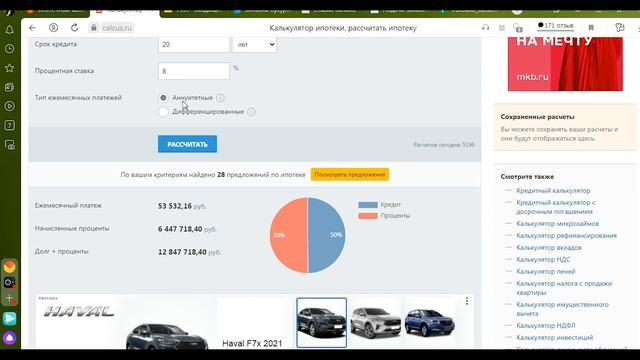Screen dimensions: 640x360
Task: Click the monthly payment value 53 532,16
Action: coord(175,206)
